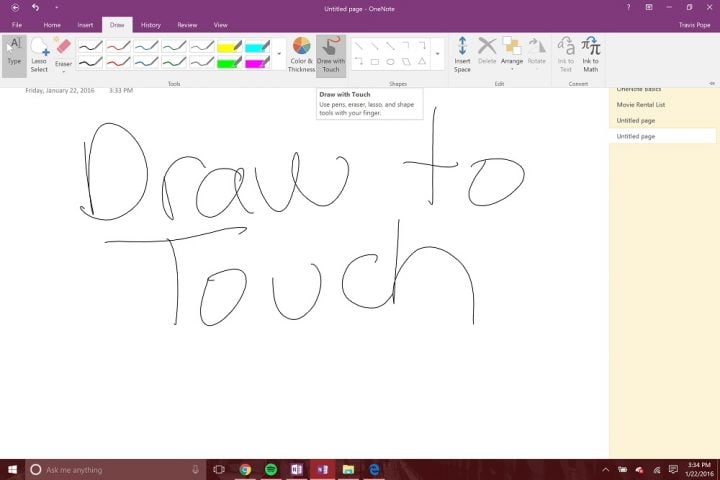Choose the cyan highlighter
The image size is (720, 480).
click(x=258, y=46)
